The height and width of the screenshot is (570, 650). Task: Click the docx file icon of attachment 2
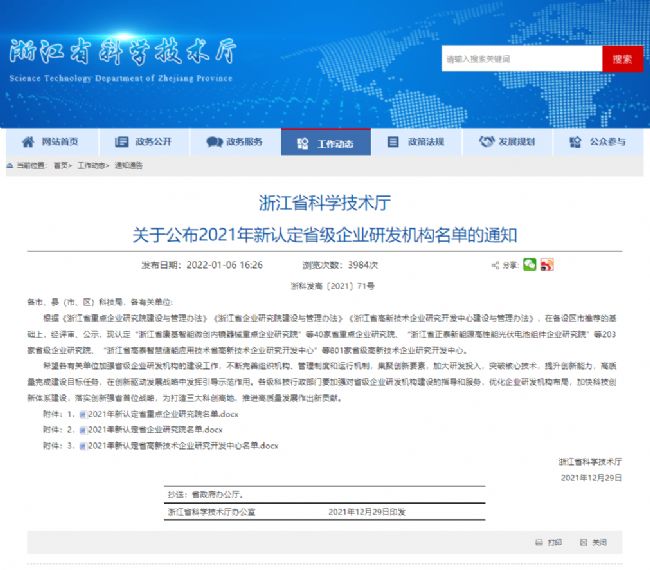[82, 430]
